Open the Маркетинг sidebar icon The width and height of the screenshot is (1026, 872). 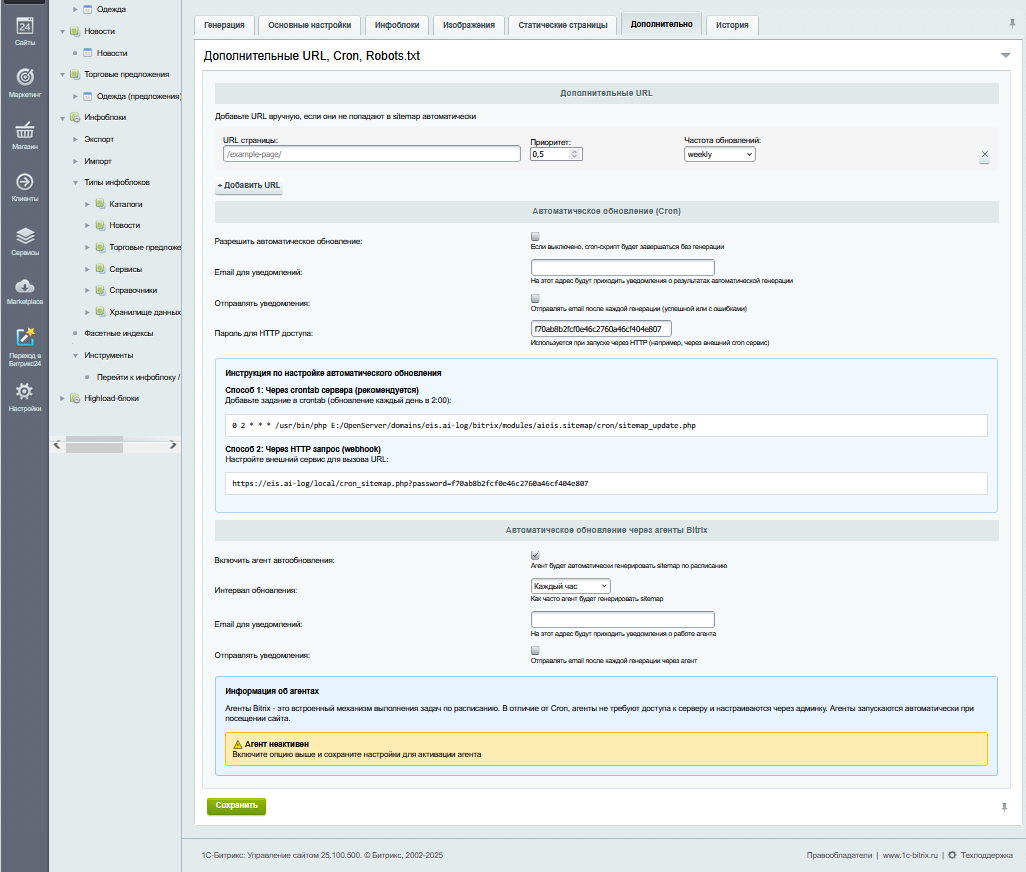[25, 82]
